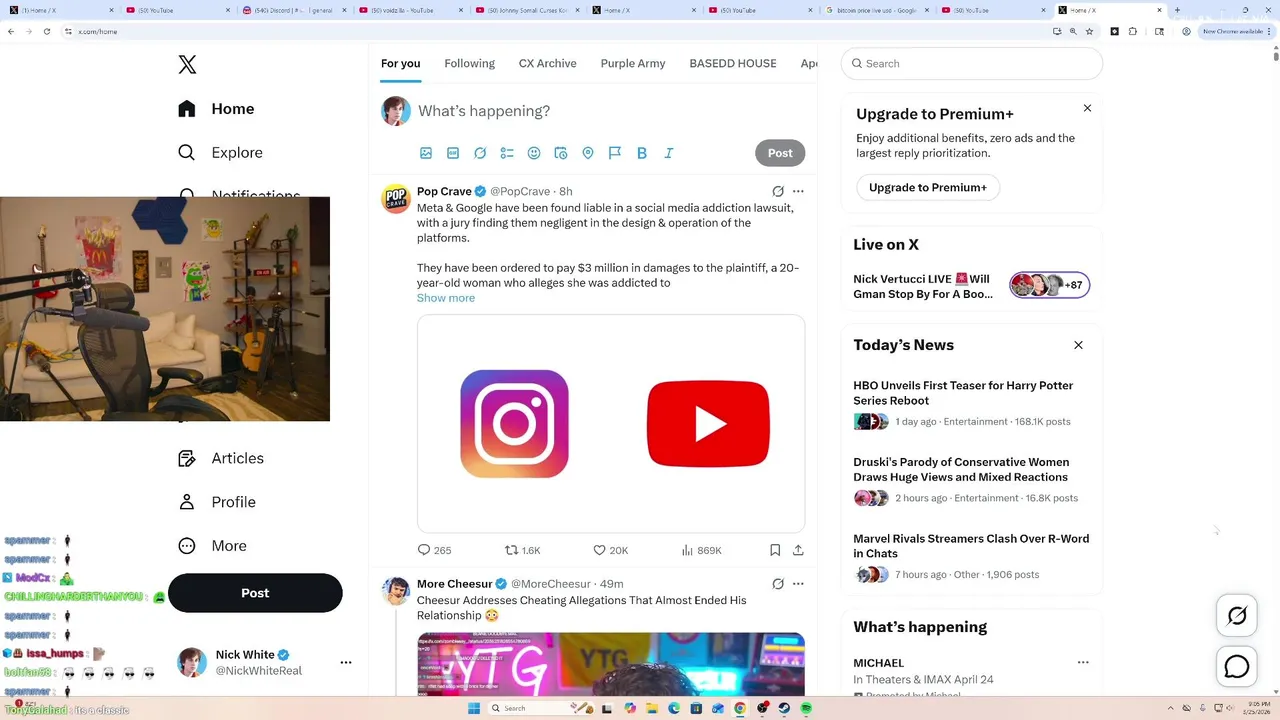The height and width of the screenshot is (720, 1280).
Task: Reply to the Pop Crave post
Action: coord(434,550)
